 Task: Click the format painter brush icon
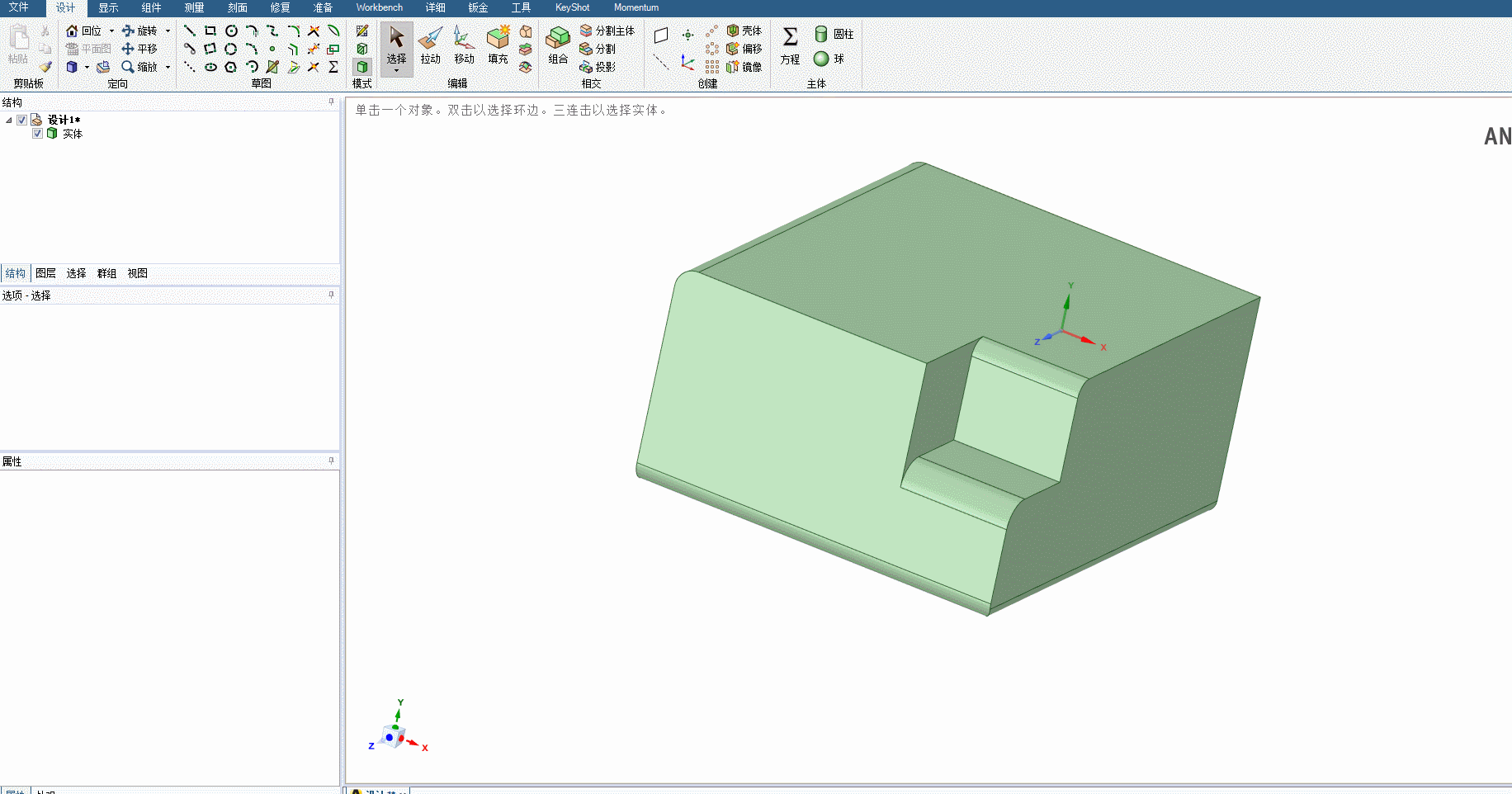(x=45, y=67)
